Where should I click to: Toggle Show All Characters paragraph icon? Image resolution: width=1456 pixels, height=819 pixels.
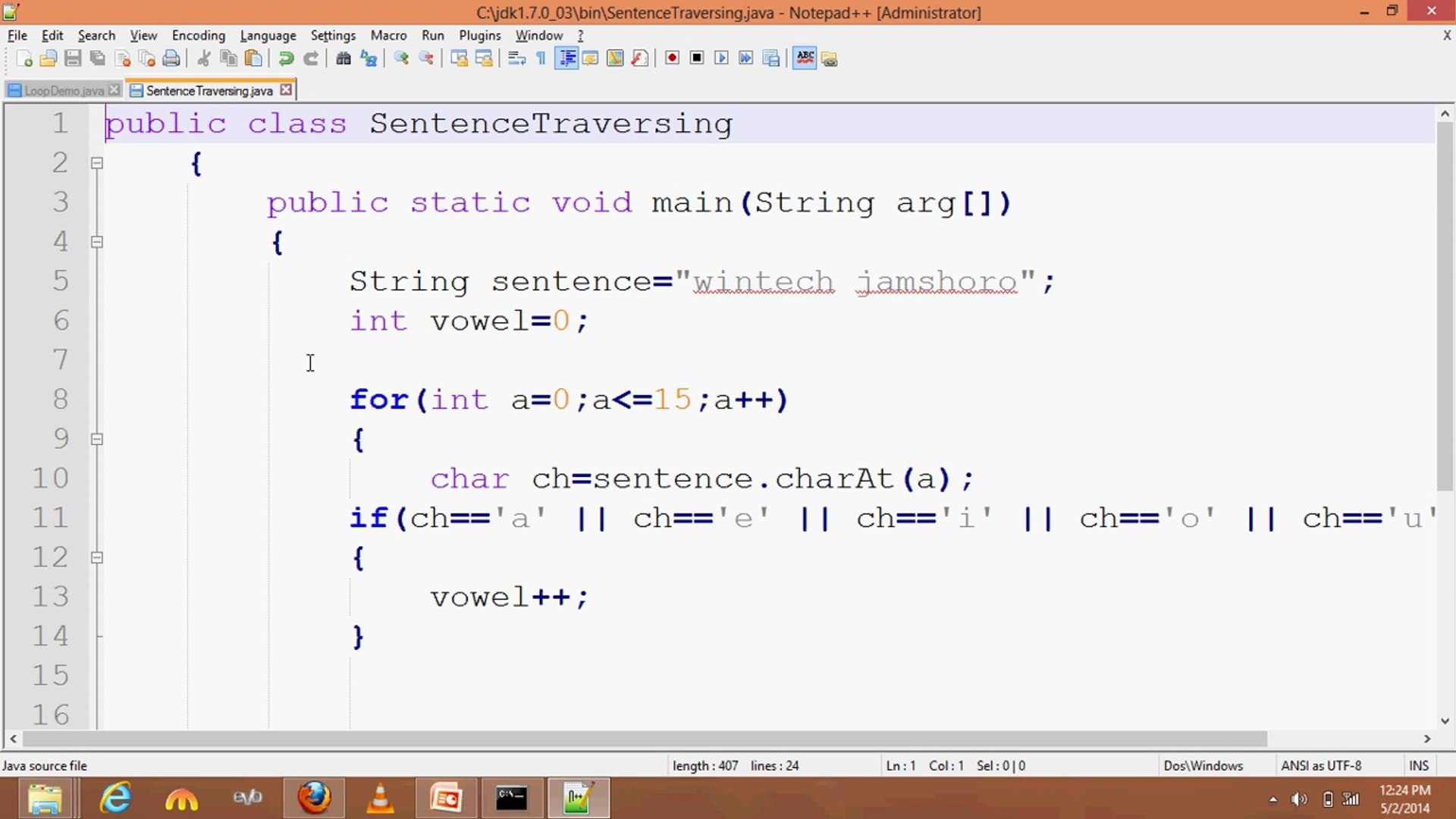pyautogui.click(x=539, y=58)
